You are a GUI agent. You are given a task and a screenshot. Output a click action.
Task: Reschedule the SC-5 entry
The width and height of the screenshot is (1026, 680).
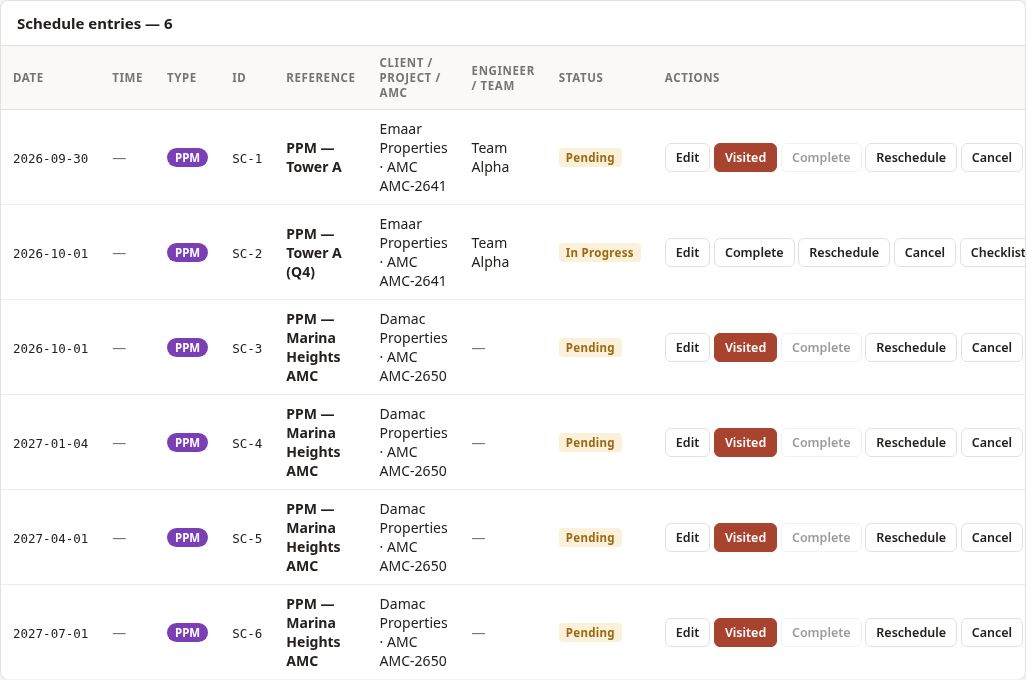point(910,537)
